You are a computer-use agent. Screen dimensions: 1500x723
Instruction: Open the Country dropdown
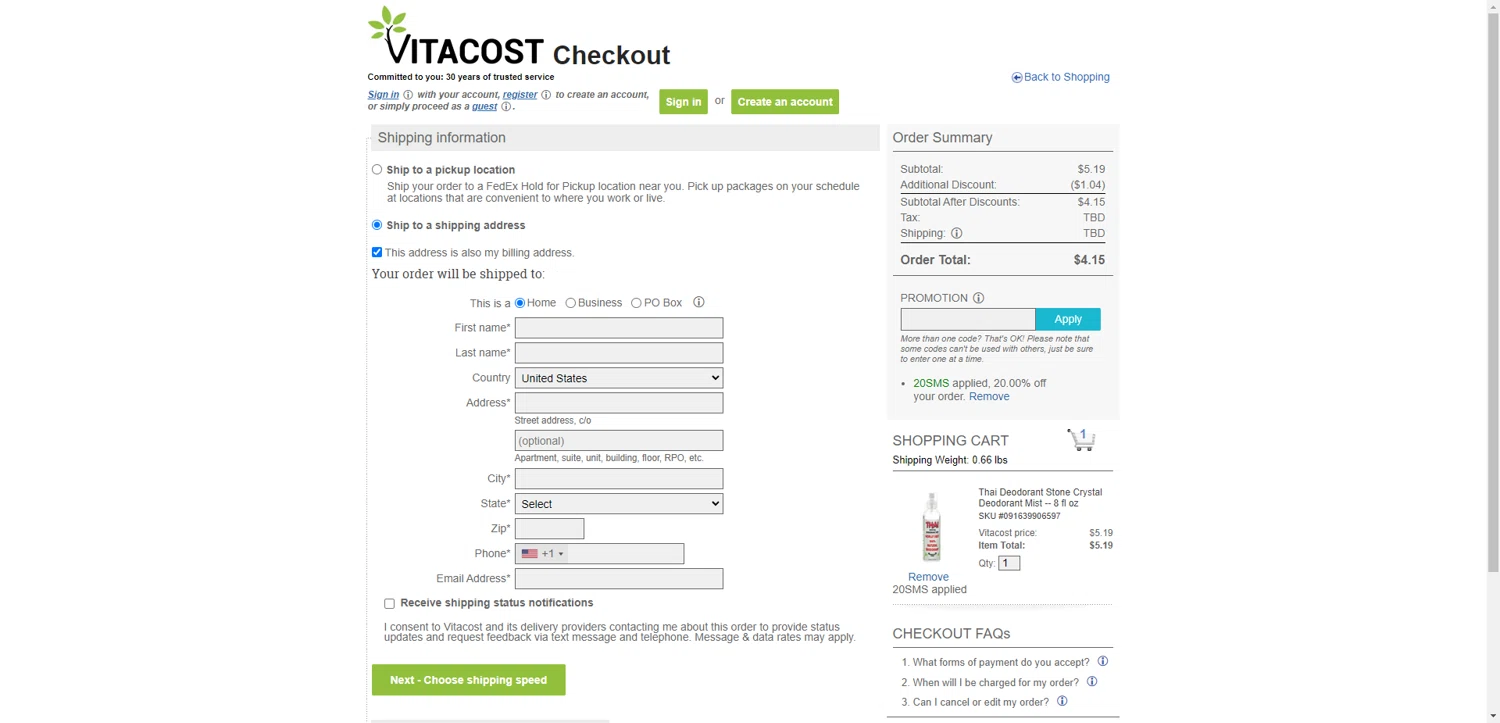pos(618,378)
